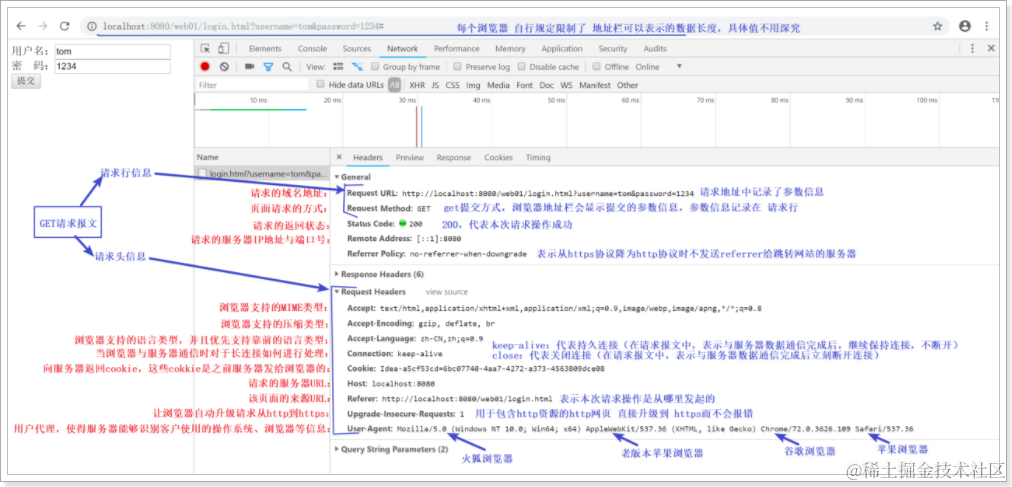This screenshot has width=1012, height=487.
Task: Click the 用户名 username field
Action: pos(112,51)
